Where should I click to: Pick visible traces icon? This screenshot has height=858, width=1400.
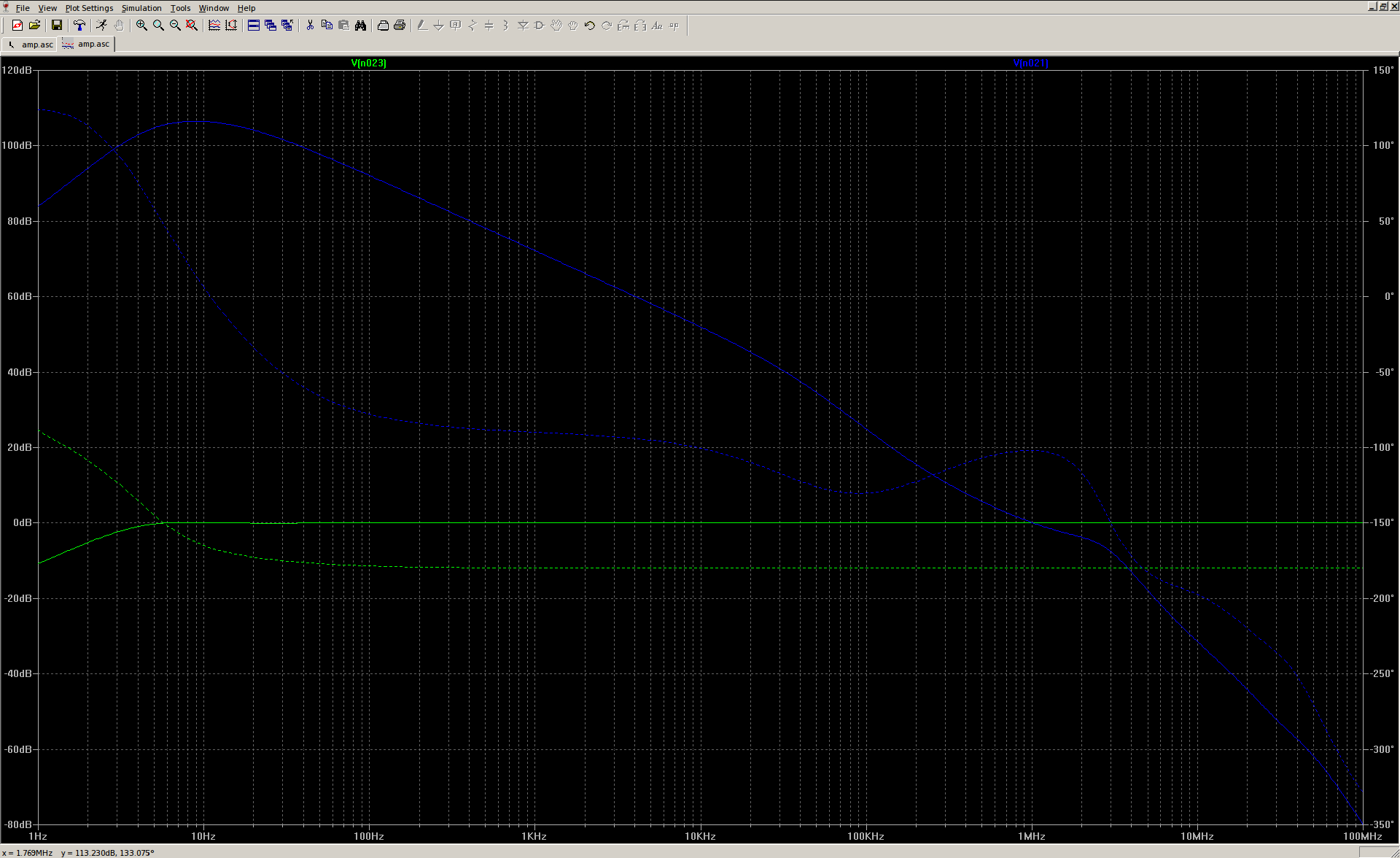coord(214,26)
